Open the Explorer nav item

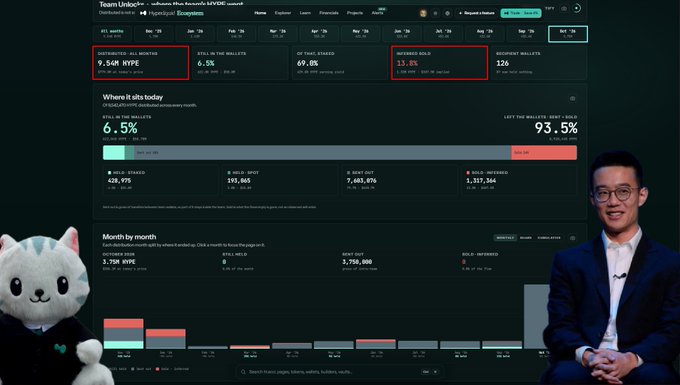click(283, 13)
